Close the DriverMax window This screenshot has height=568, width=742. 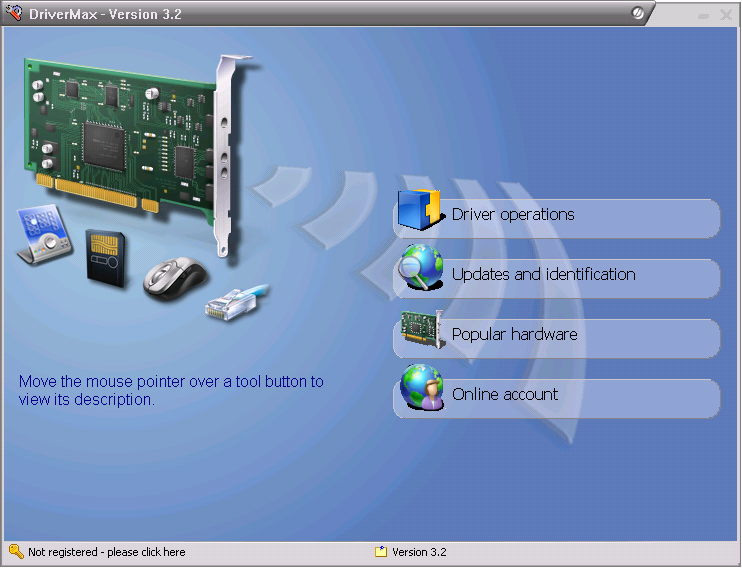pyautogui.click(x=726, y=15)
